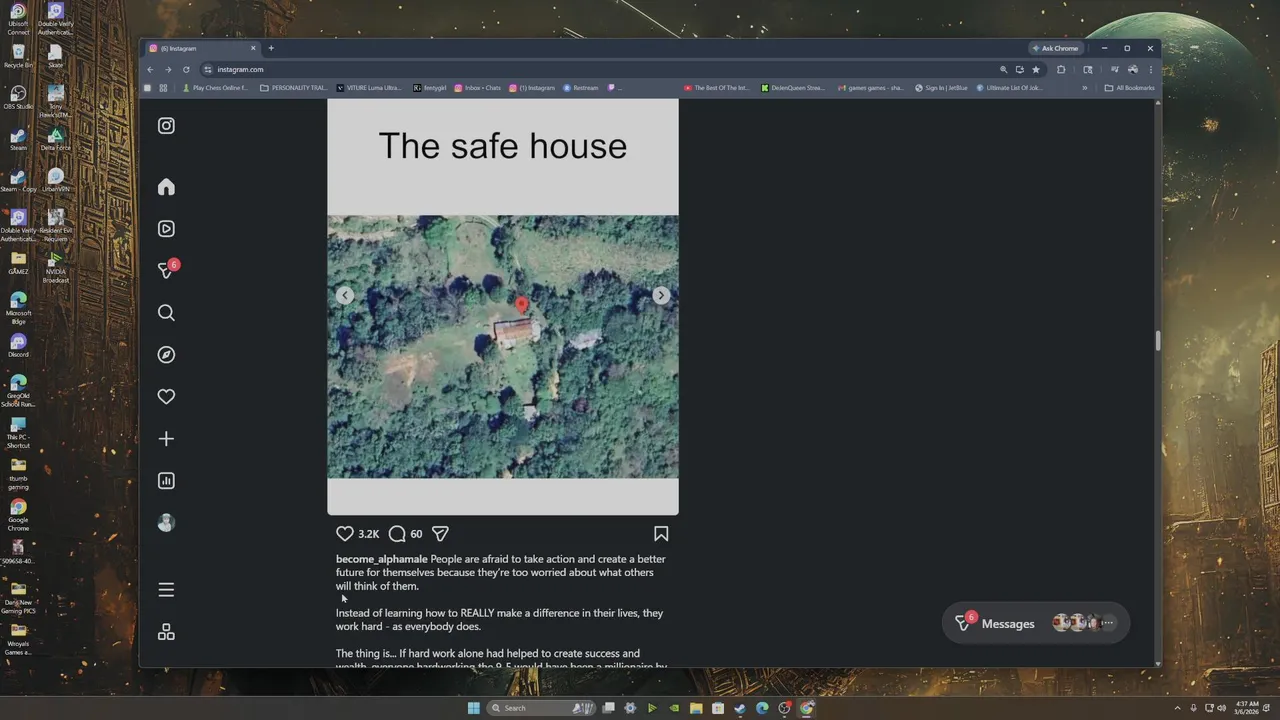Open profile avatar in the Instagram sidebar
1280x720 pixels.
pos(166,523)
